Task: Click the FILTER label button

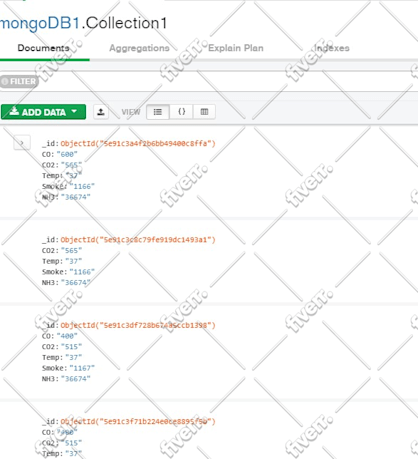Action: click(x=19, y=81)
